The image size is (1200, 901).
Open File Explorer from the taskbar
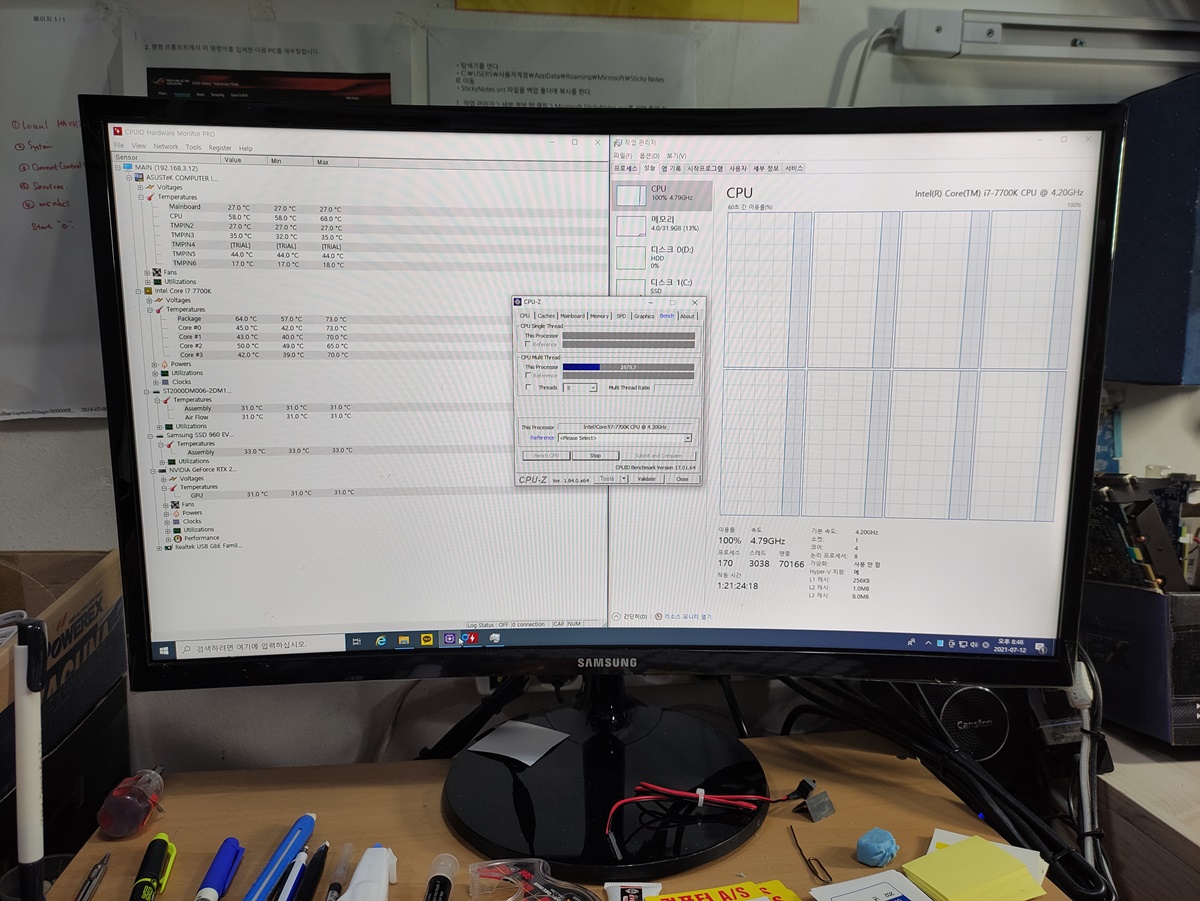[403, 639]
